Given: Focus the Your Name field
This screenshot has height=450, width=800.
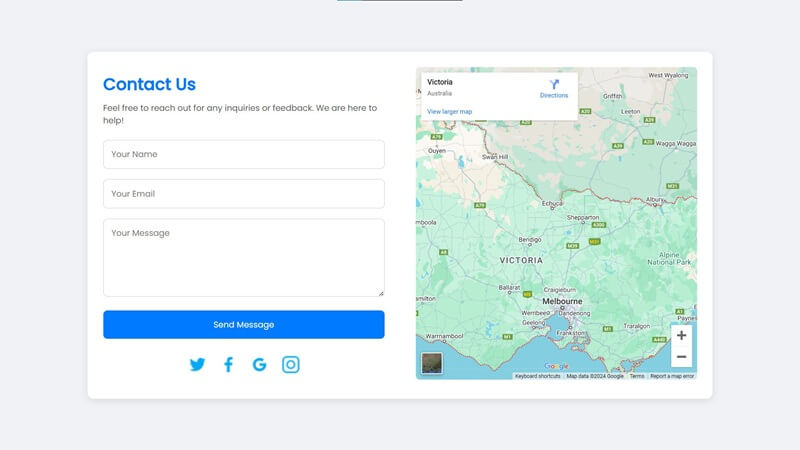Looking at the screenshot, I should (x=244, y=154).
